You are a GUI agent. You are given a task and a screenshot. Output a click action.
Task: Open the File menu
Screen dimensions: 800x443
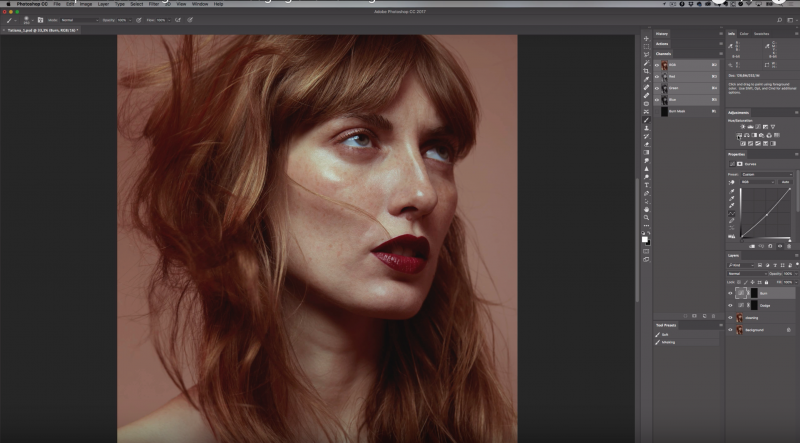[57, 4]
